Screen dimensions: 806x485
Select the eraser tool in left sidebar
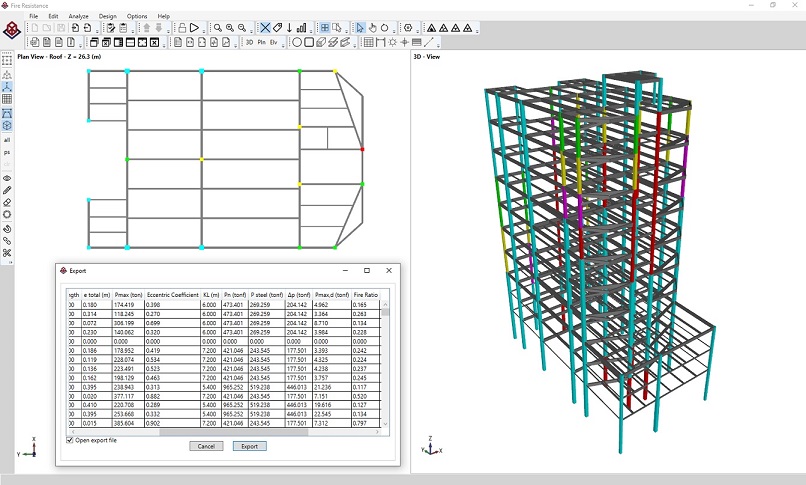tap(7, 202)
